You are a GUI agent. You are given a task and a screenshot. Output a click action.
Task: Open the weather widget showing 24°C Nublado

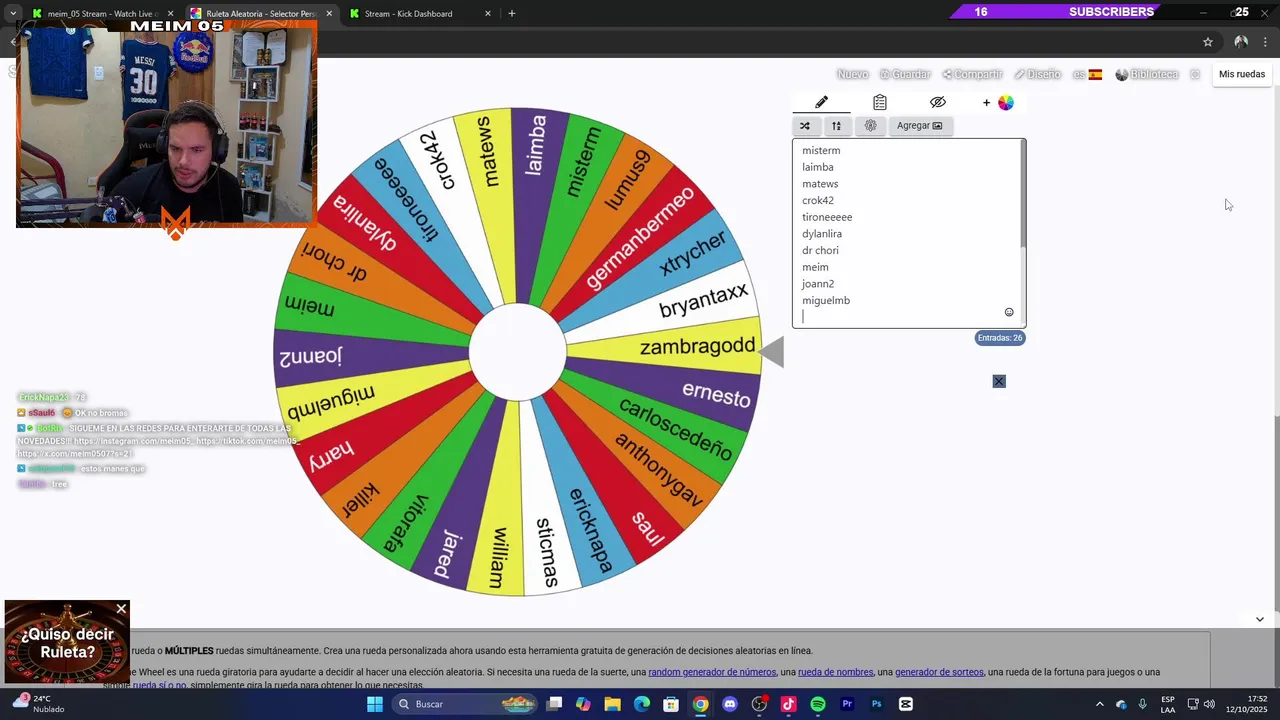40,704
